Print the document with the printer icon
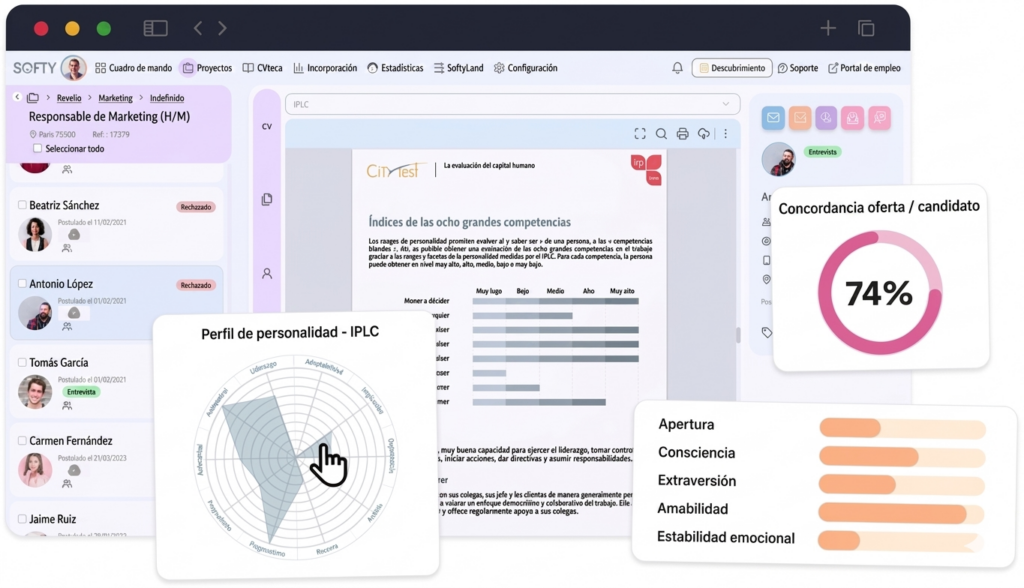 [682, 134]
